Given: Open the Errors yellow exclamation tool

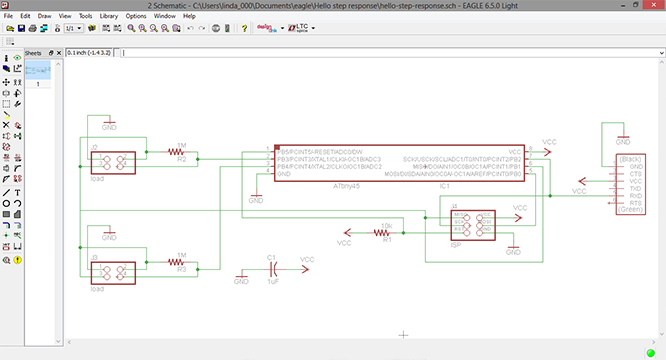Looking at the screenshot, I should click(17, 260).
